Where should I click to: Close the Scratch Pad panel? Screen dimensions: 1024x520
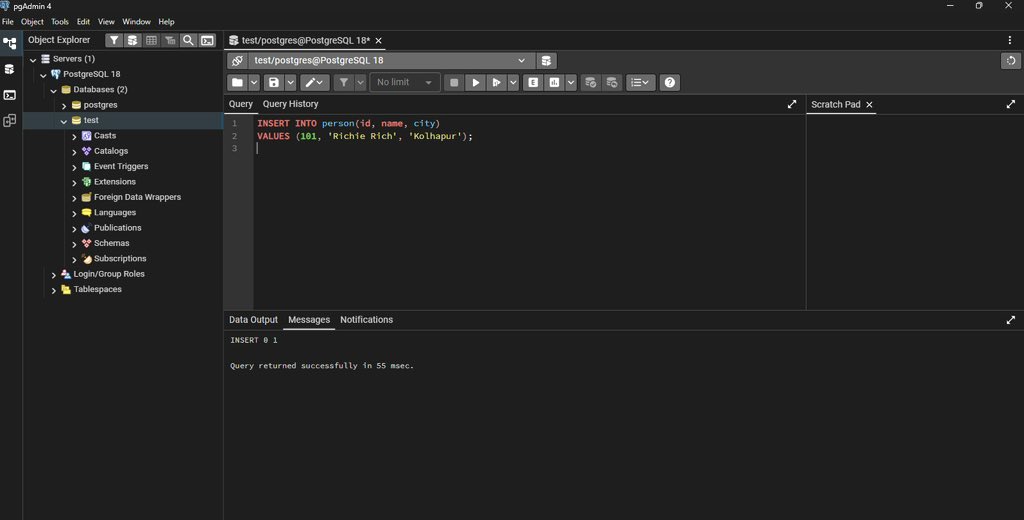click(869, 105)
